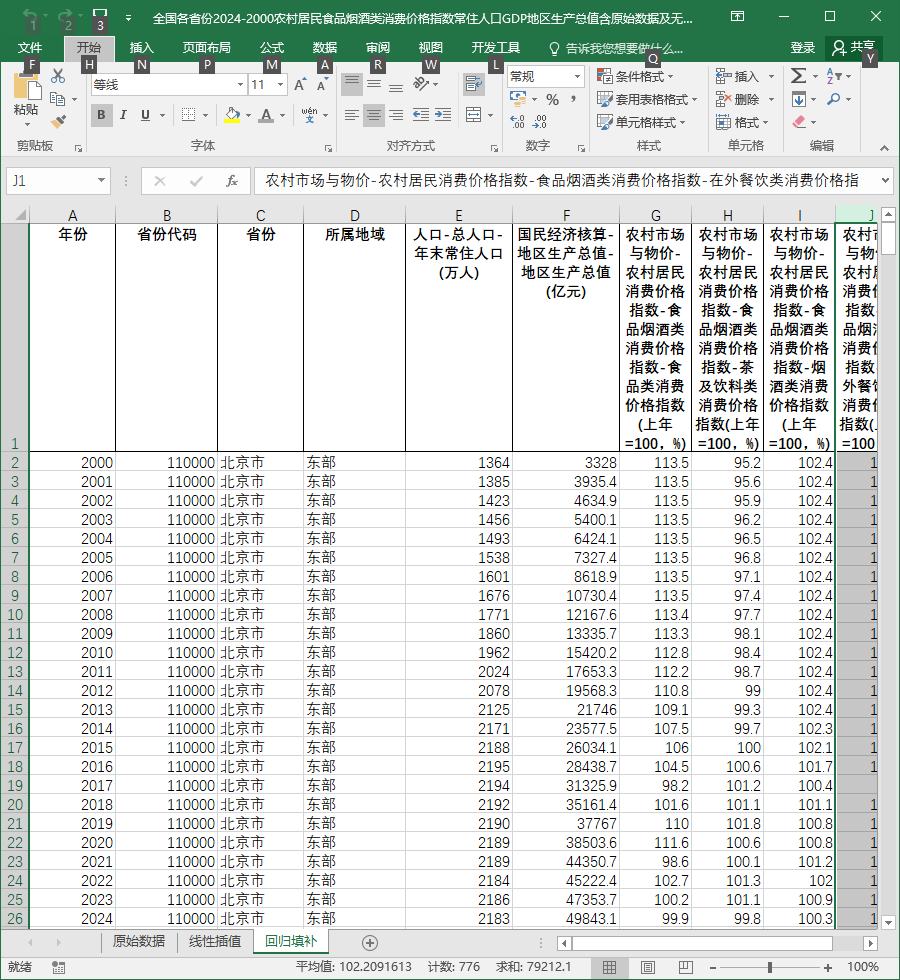Click the Wrap Text icon
Image resolution: width=900 pixels, height=980 pixels.
474,84
